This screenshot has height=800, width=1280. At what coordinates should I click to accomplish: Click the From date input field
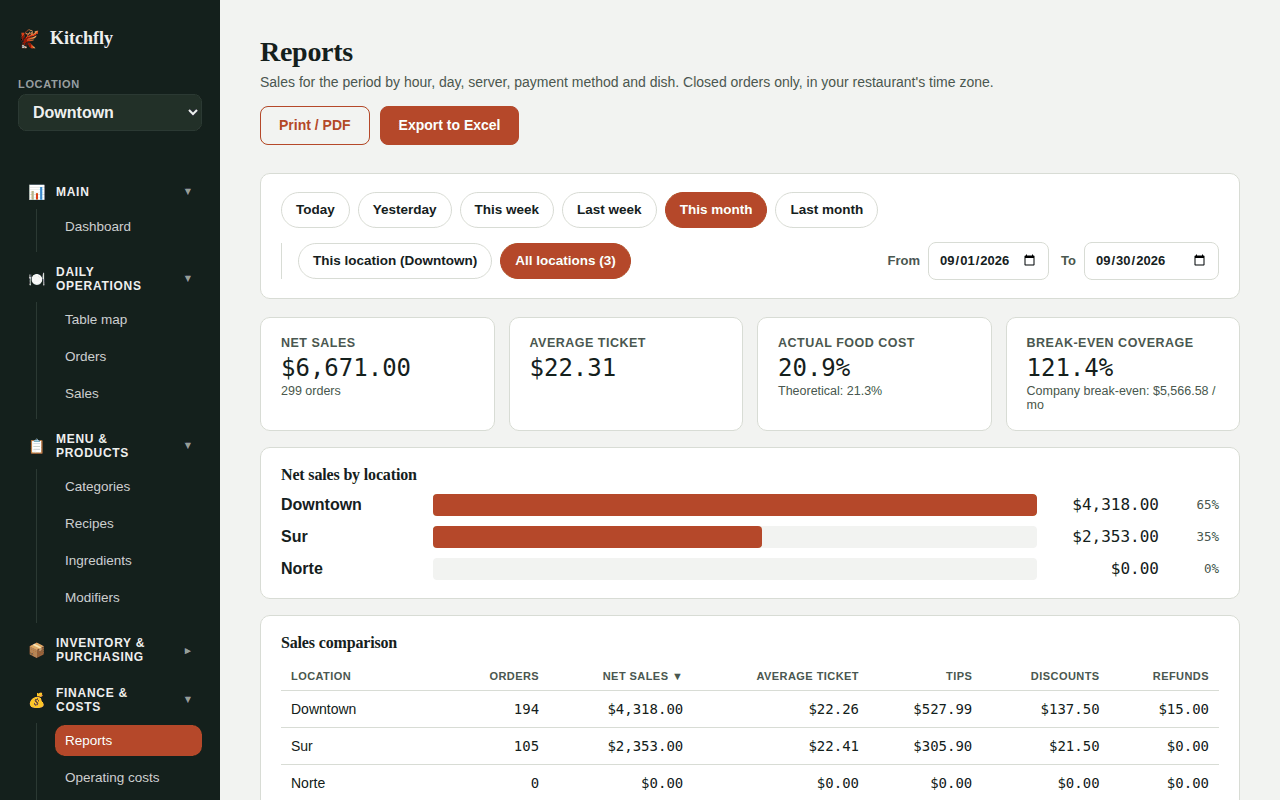[x=988, y=260]
